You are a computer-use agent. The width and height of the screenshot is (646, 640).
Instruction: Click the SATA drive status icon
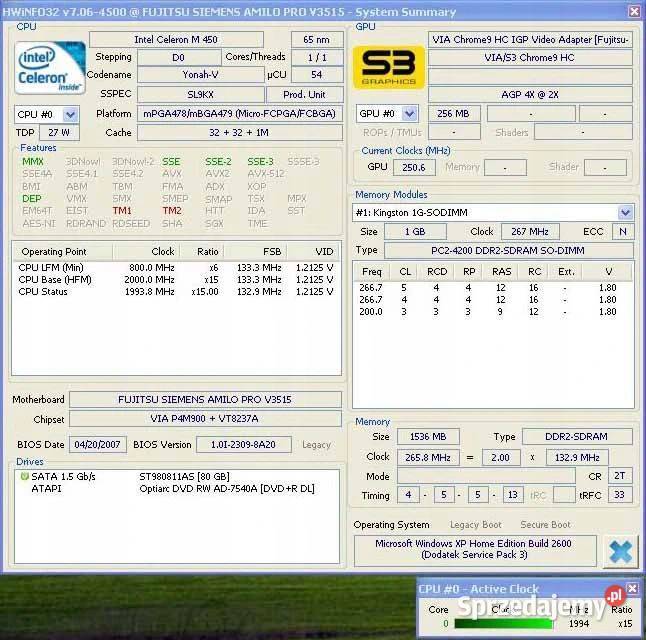24,476
